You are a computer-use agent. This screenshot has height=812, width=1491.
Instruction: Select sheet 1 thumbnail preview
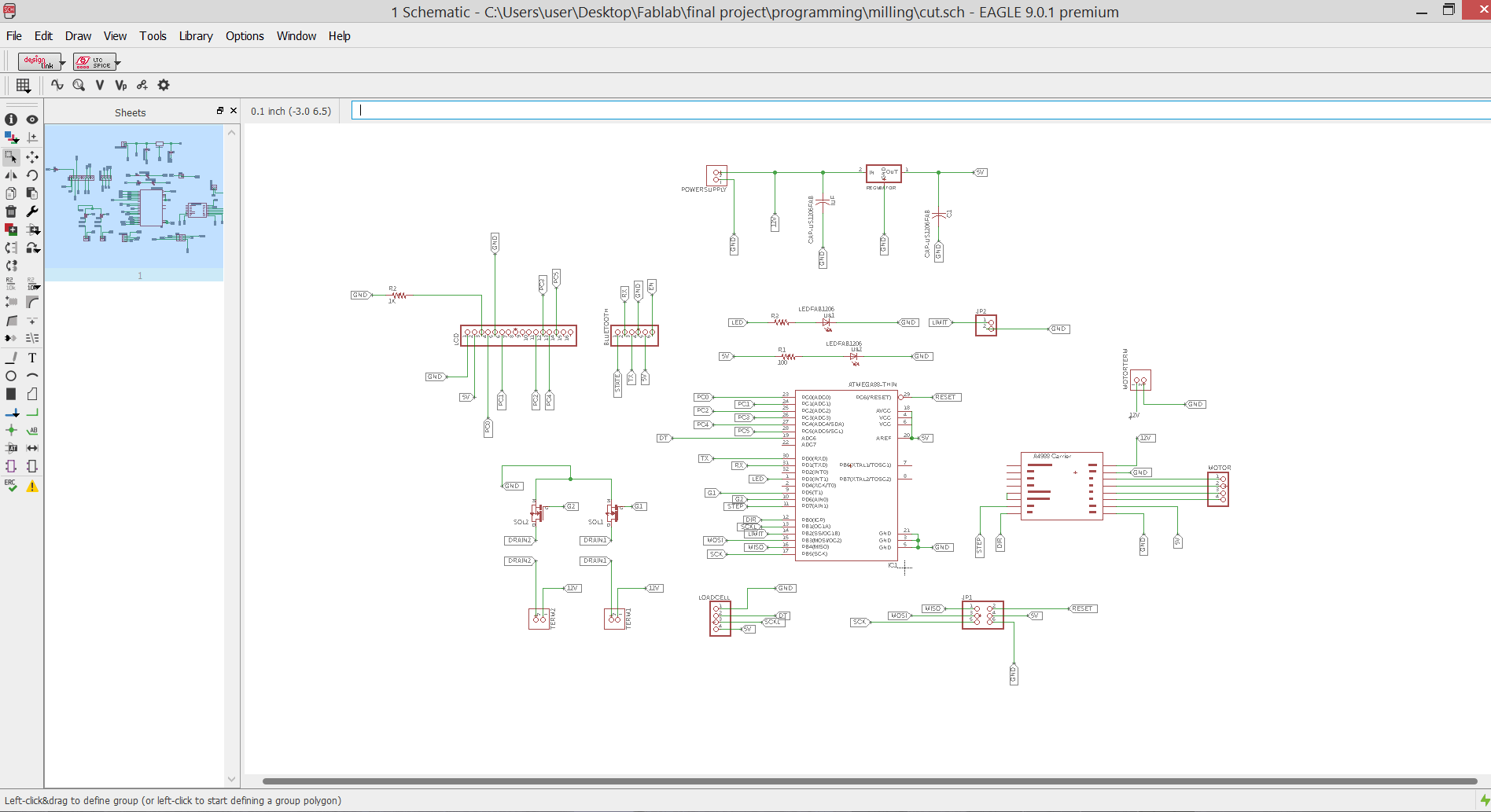click(x=134, y=197)
